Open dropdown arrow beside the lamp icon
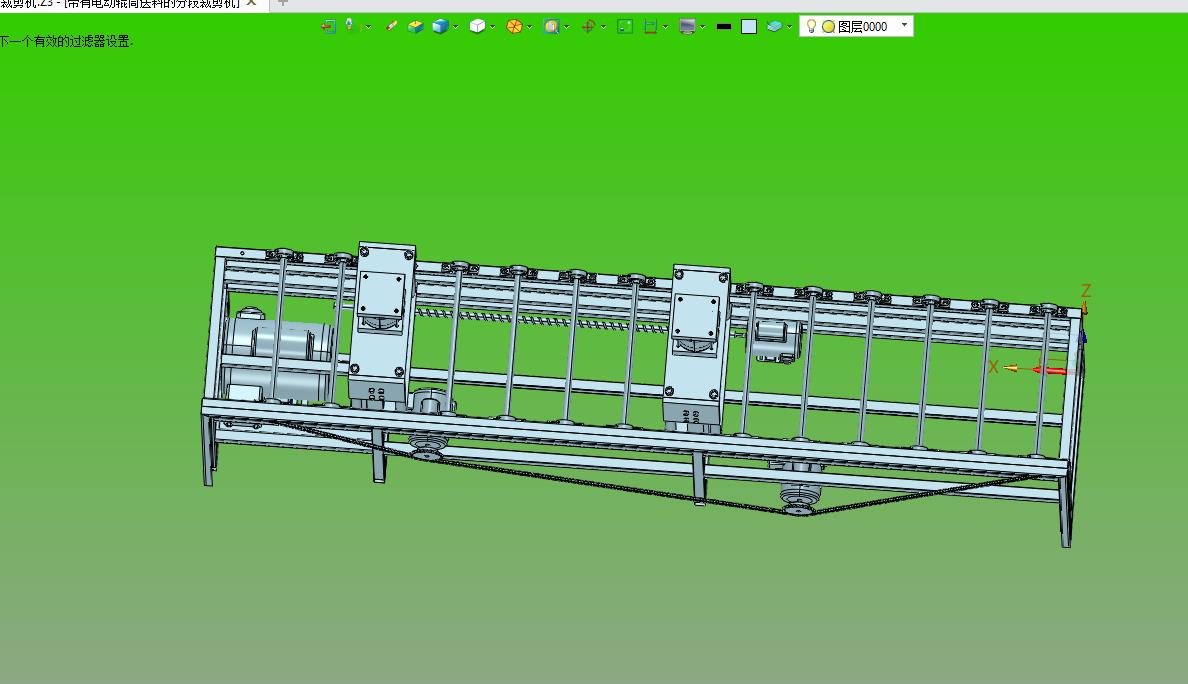 pyautogui.click(x=368, y=27)
